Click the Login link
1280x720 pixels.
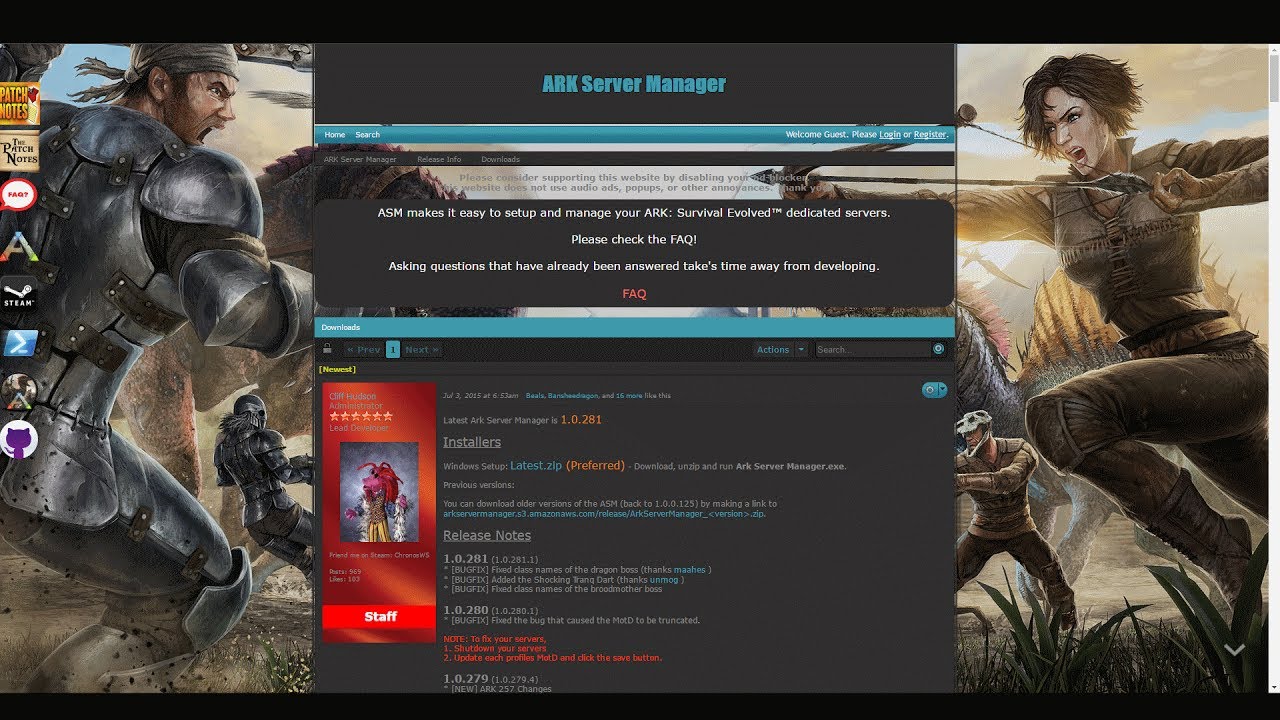(890, 134)
